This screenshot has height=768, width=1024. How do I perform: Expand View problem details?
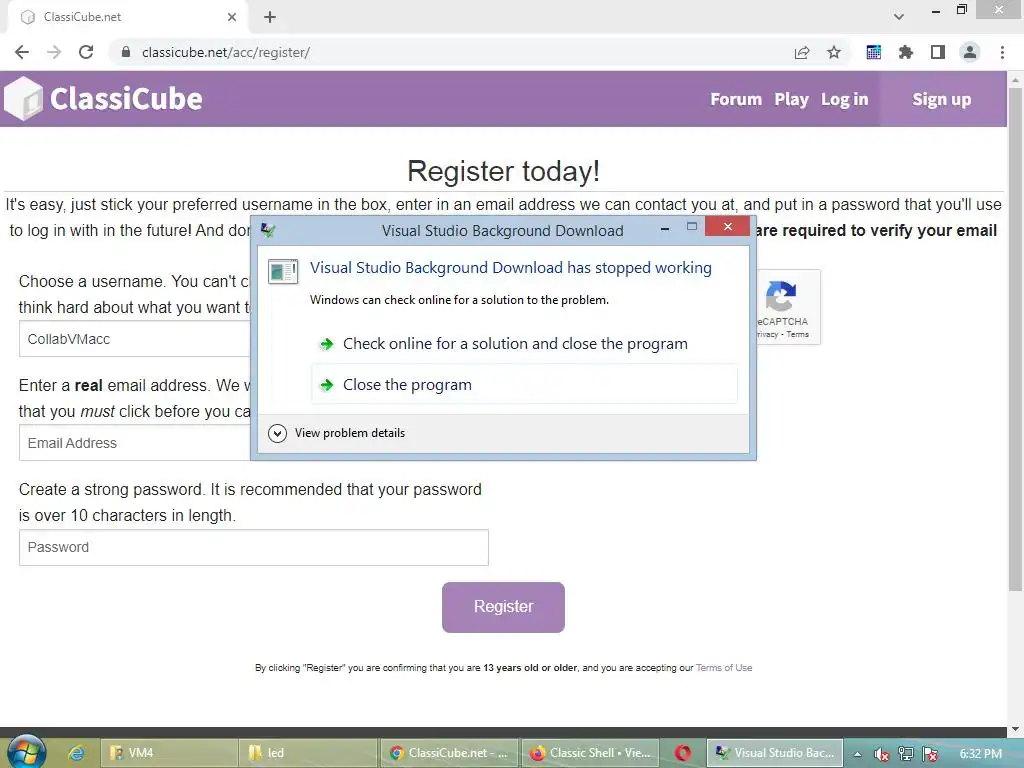pyautogui.click(x=336, y=433)
